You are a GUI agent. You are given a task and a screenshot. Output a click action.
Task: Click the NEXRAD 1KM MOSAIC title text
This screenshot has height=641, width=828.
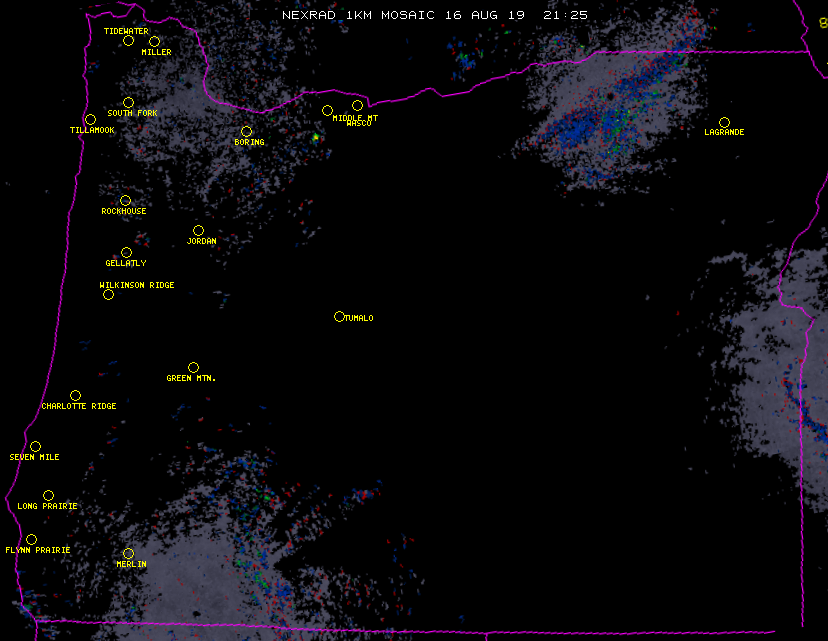(x=360, y=15)
